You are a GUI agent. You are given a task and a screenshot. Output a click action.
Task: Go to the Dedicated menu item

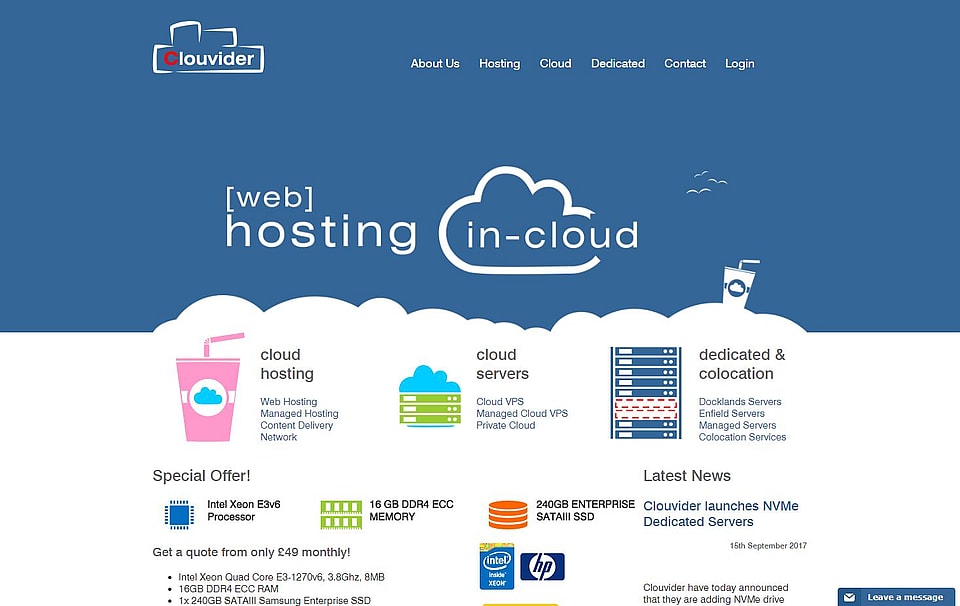[618, 64]
